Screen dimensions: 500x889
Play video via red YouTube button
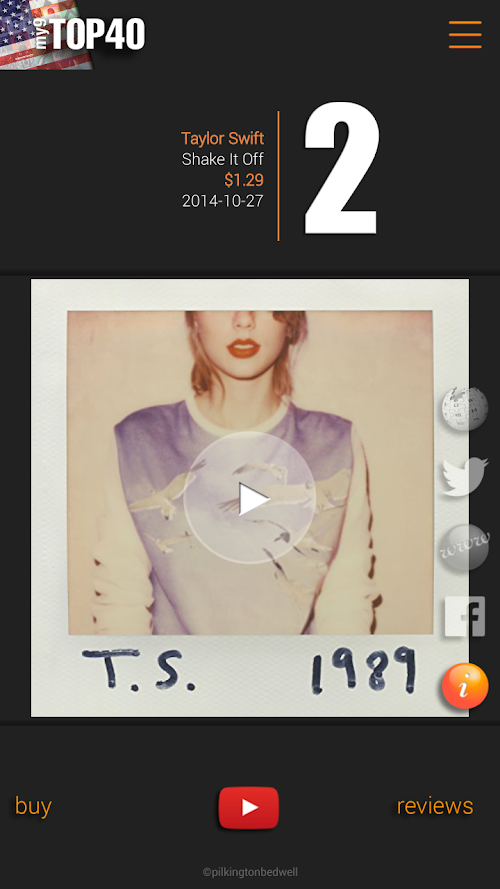[x=249, y=807]
